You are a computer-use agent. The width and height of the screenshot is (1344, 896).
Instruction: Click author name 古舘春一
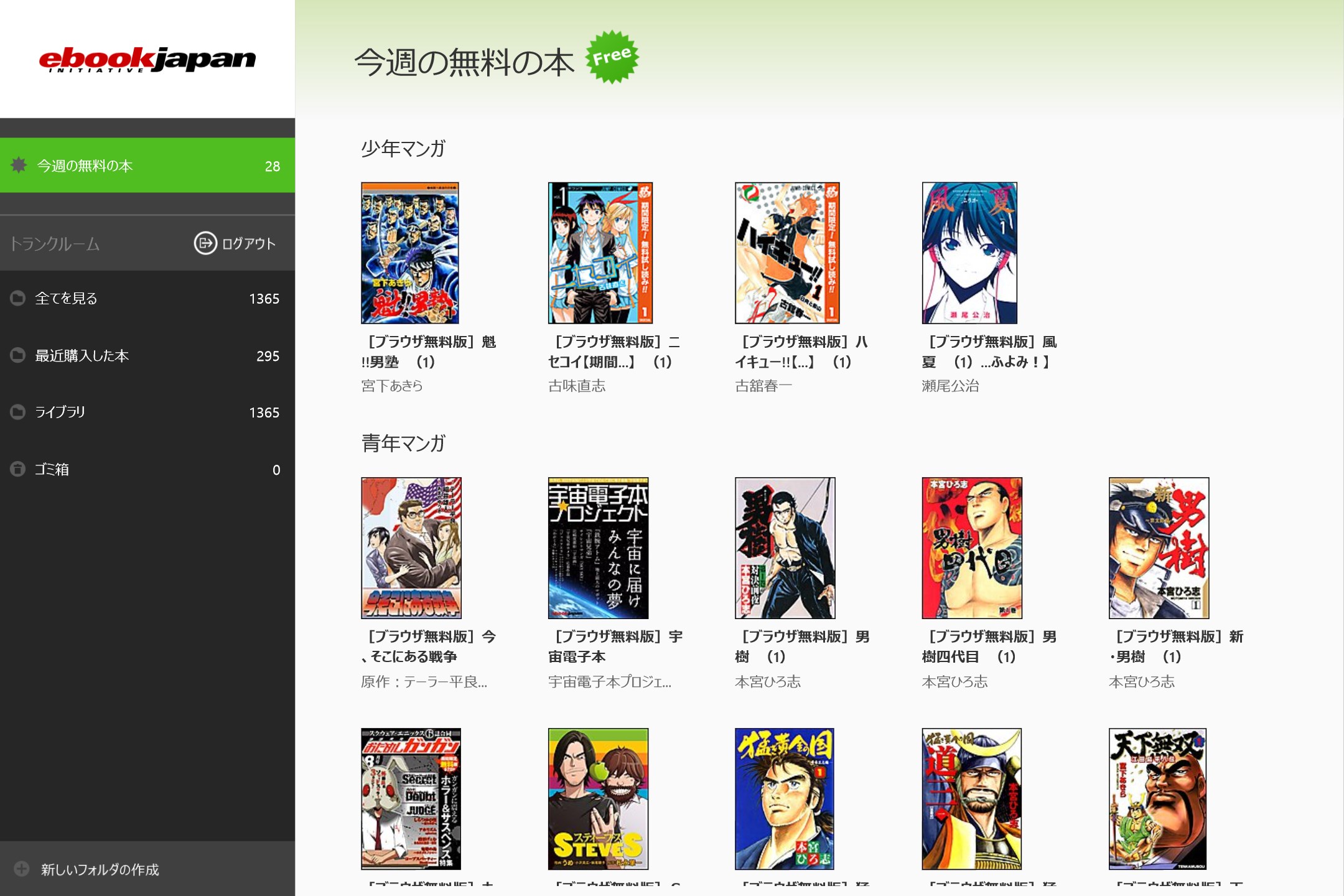(763, 386)
